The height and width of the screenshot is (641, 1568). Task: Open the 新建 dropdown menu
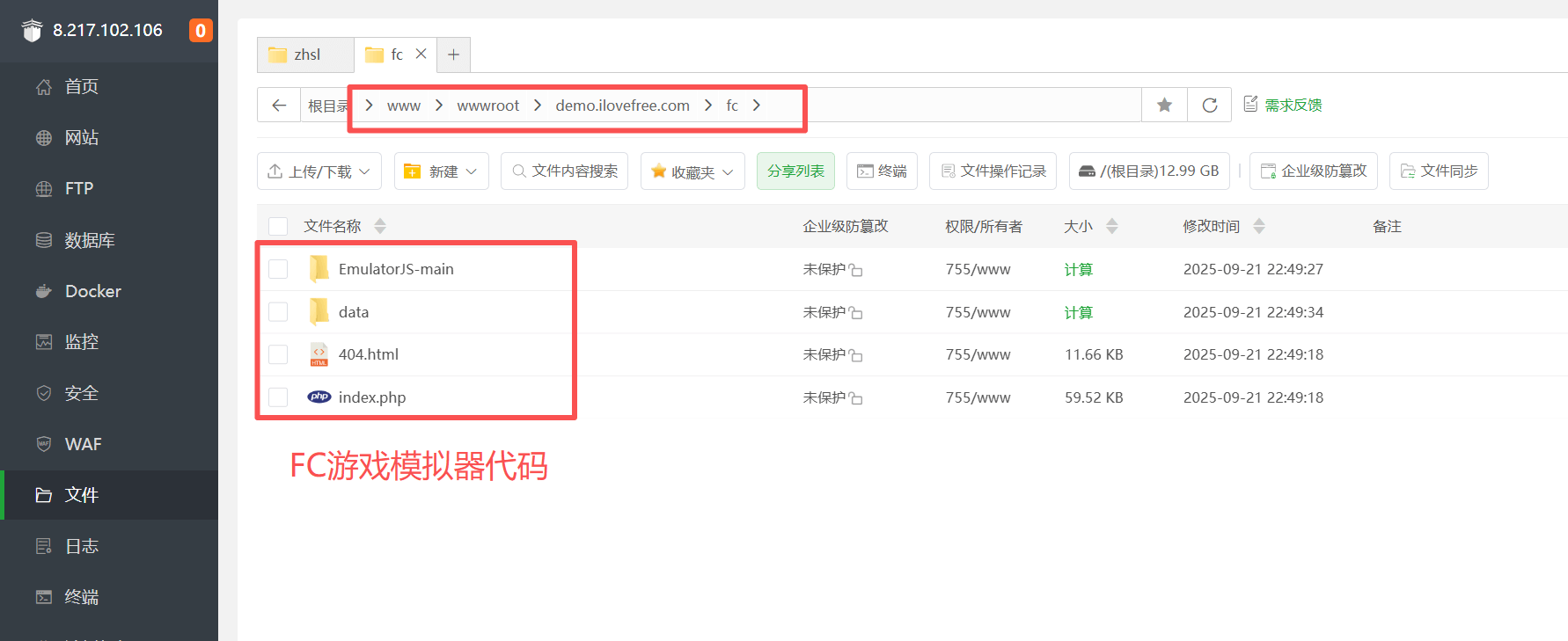click(x=441, y=171)
